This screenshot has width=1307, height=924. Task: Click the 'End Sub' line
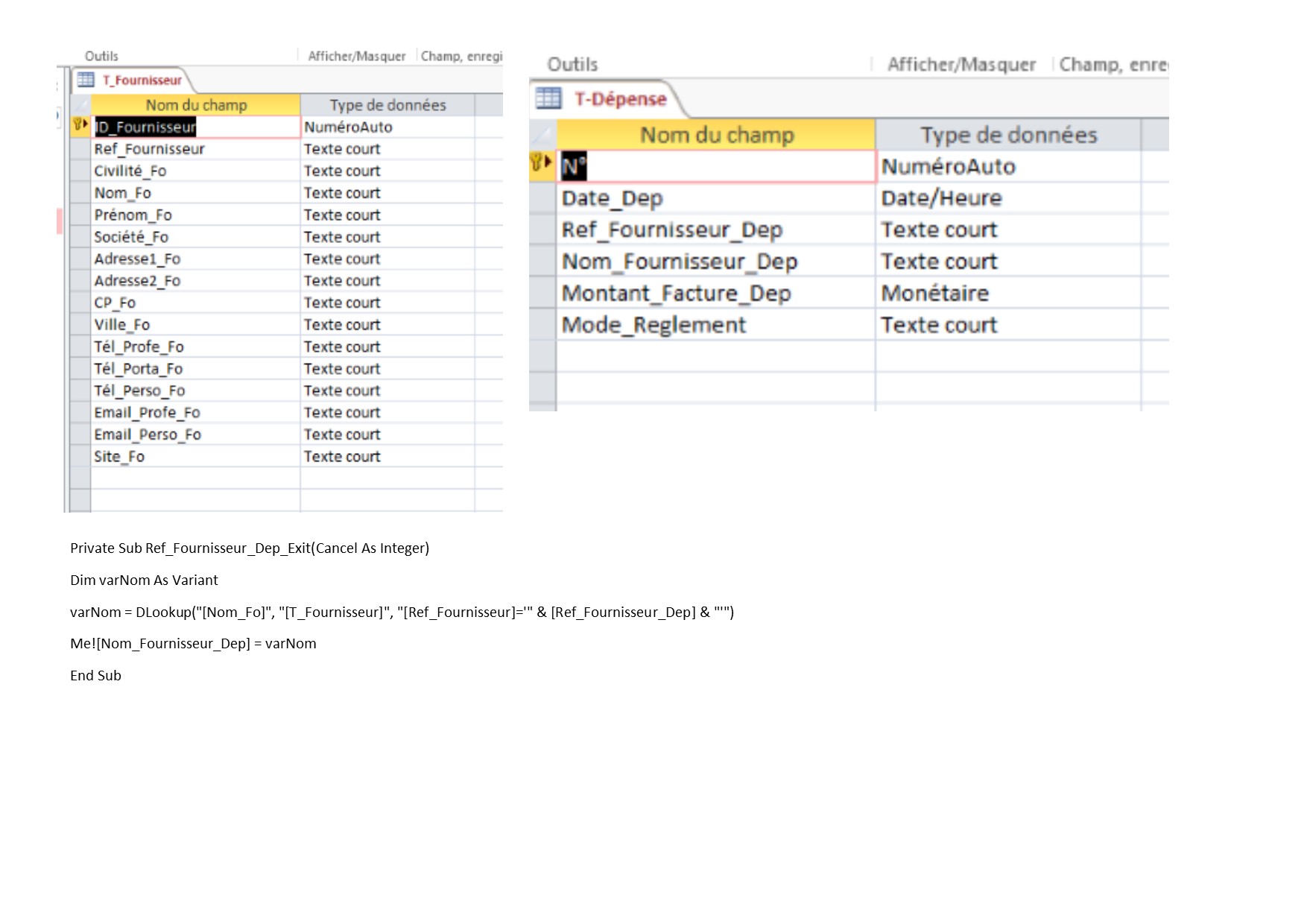pos(95,676)
